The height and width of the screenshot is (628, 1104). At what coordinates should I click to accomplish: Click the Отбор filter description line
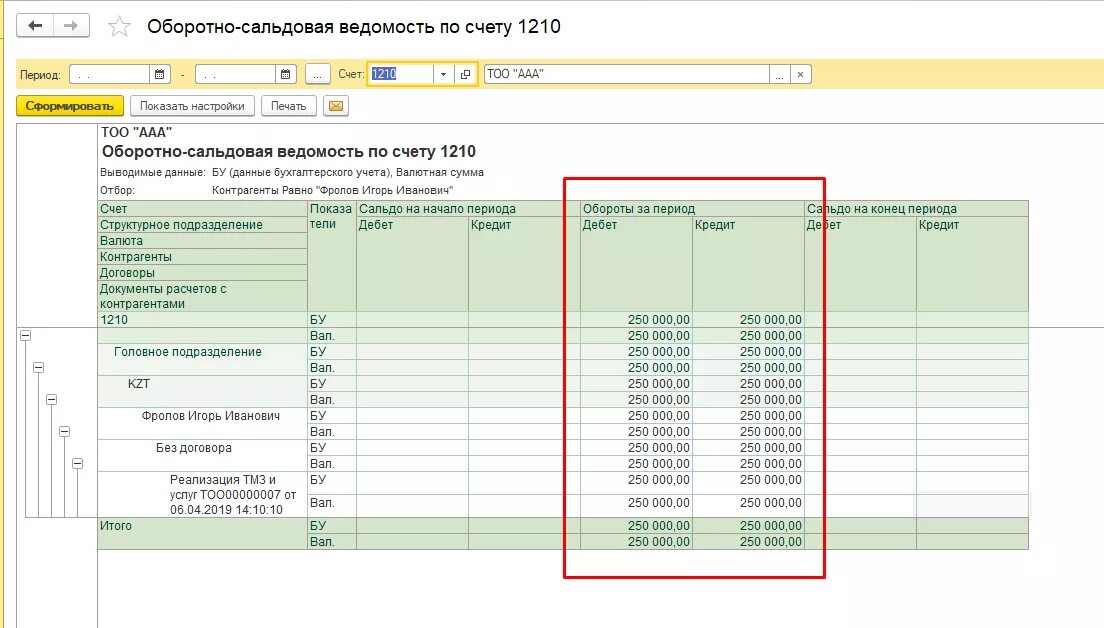[277, 190]
